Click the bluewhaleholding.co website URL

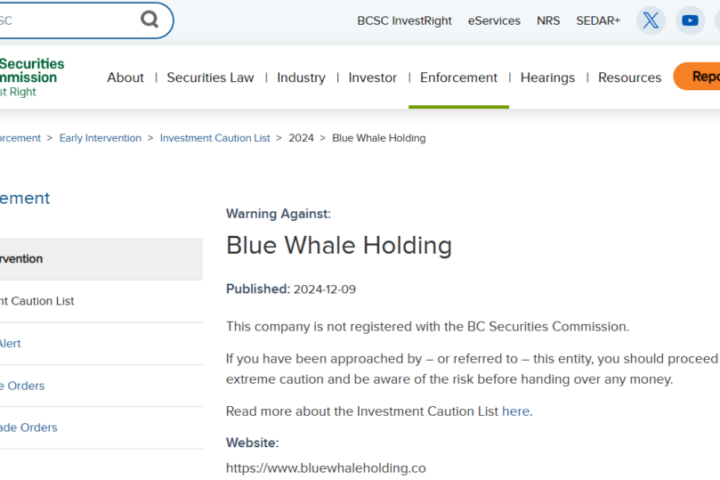326,468
